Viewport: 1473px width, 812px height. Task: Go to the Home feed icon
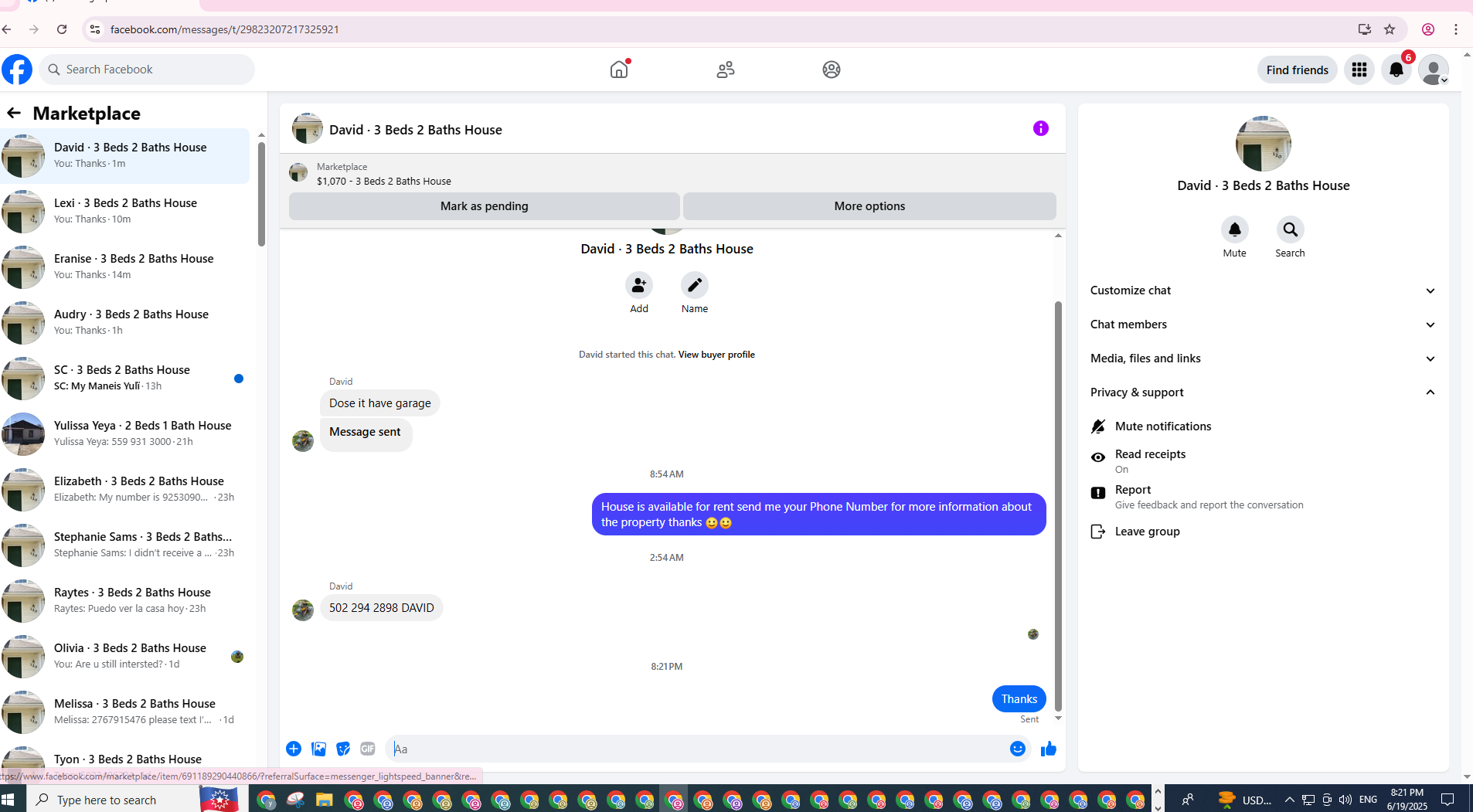[x=619, y=70]
